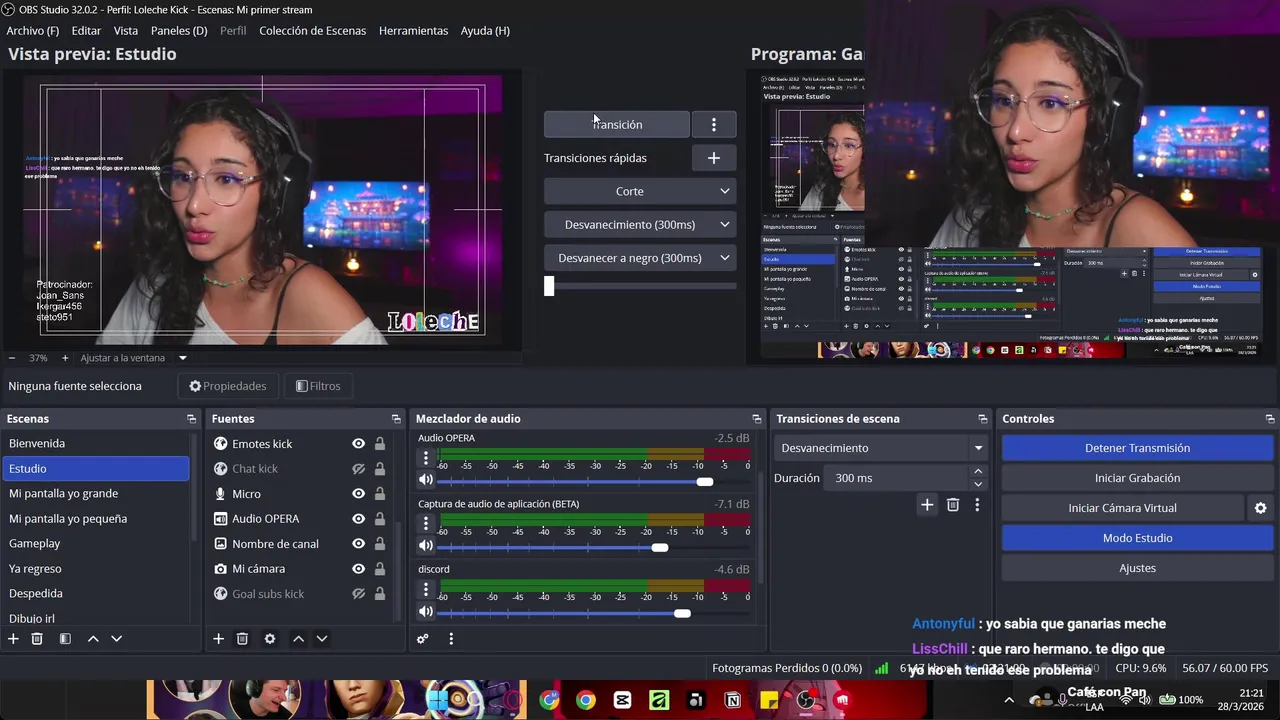
Task: Open Ajustes settings button
Action: (1137, 568)
